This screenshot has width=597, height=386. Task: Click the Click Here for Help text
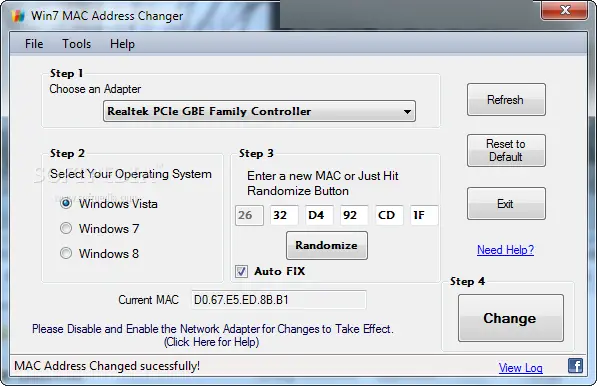[x=212, y=342]
